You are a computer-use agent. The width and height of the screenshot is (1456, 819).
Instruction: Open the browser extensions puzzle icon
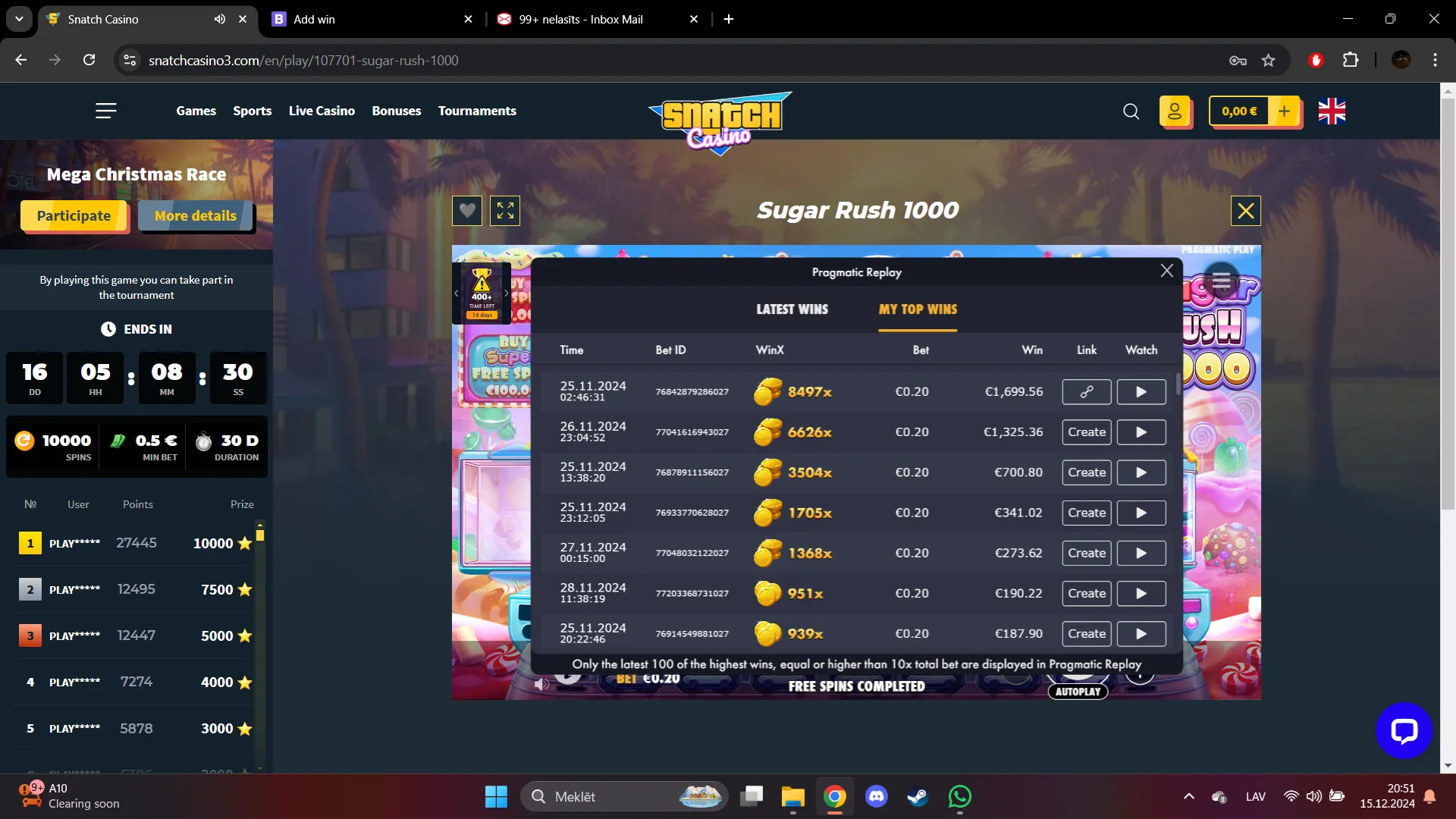coord(1351,60)
